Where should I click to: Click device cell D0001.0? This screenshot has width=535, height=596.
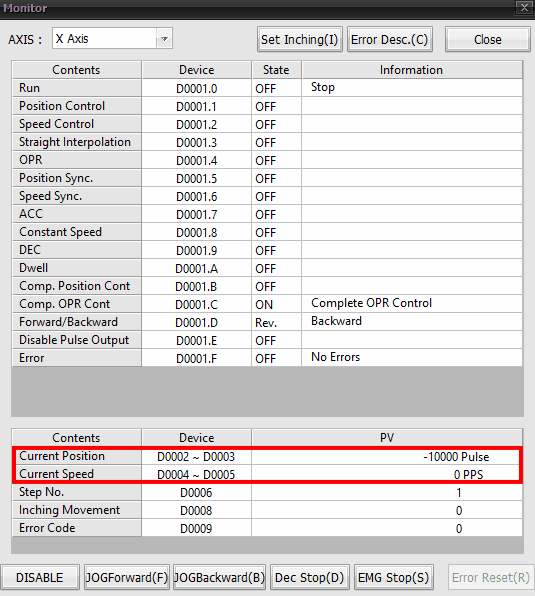(196, 88)
